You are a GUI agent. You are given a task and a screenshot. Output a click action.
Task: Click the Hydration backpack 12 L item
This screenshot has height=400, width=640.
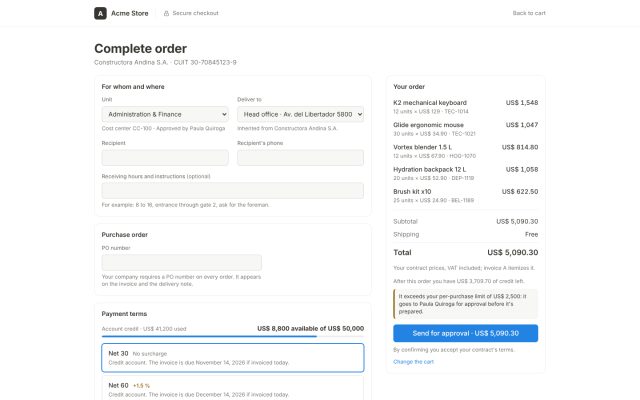[x=465, y=173]
